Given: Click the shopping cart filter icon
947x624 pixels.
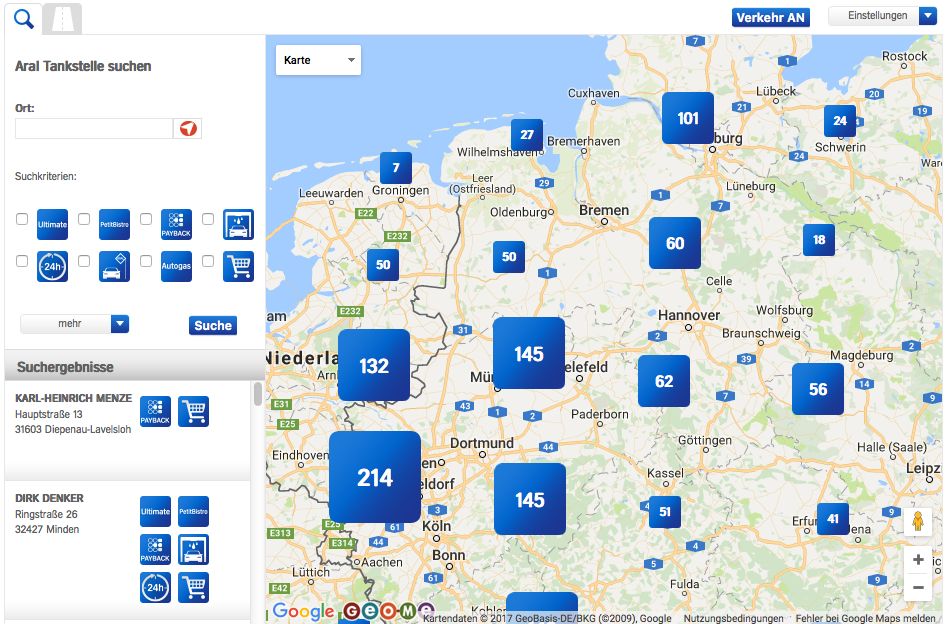Looking at the screenshot, I should click(239, 266).
